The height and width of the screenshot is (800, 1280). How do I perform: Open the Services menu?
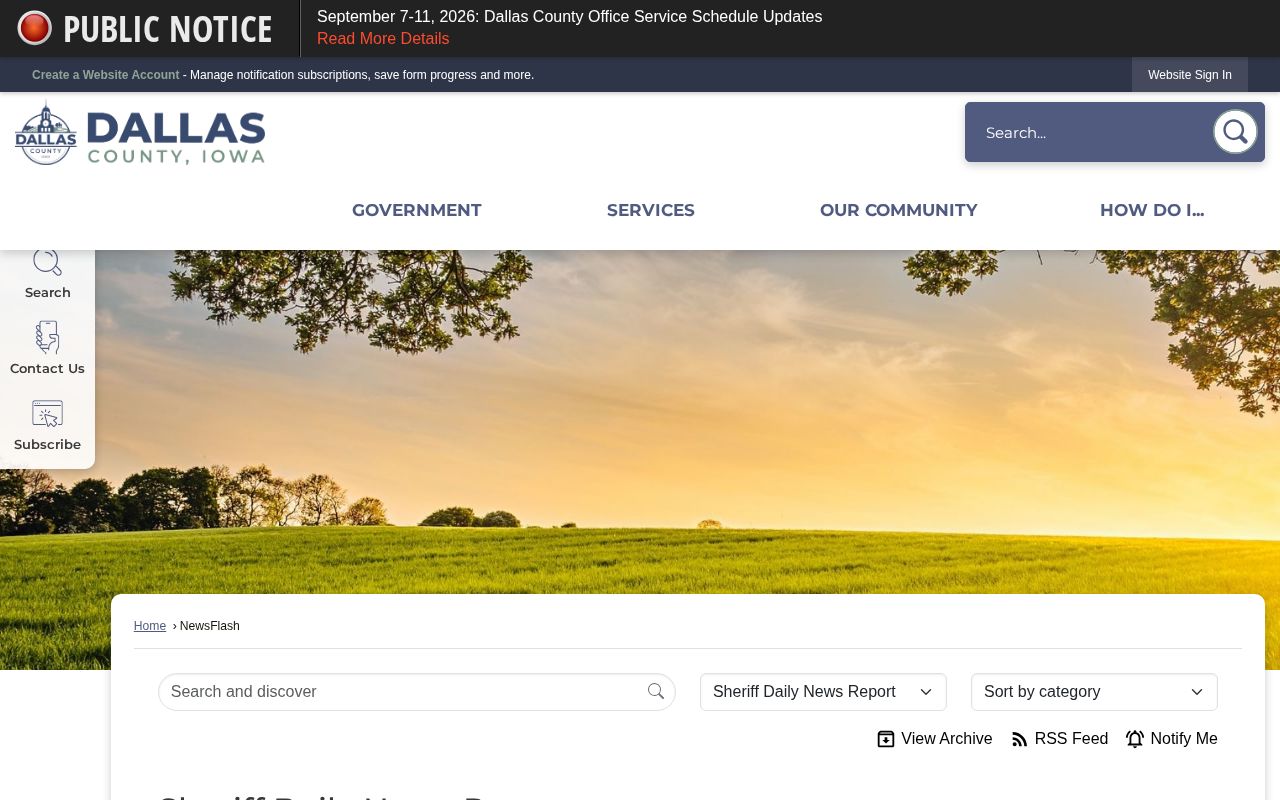(x=651, y=210)
